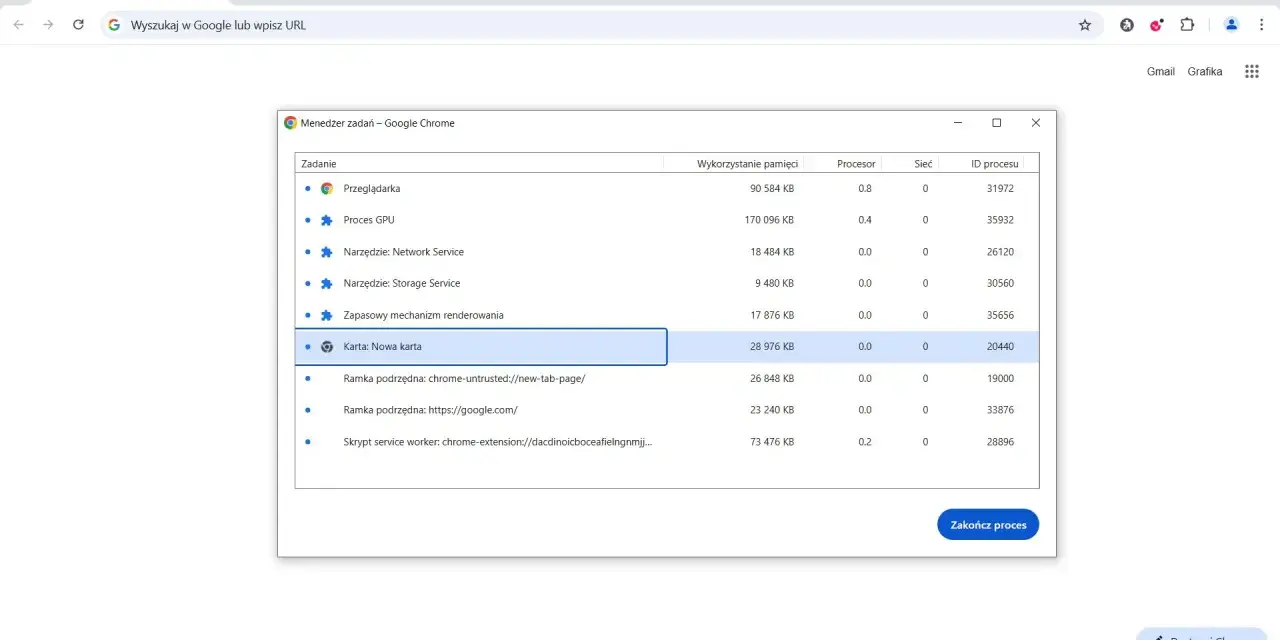Sort by ID procesu column header
The image size is (1280, 640).
point(982,163)
